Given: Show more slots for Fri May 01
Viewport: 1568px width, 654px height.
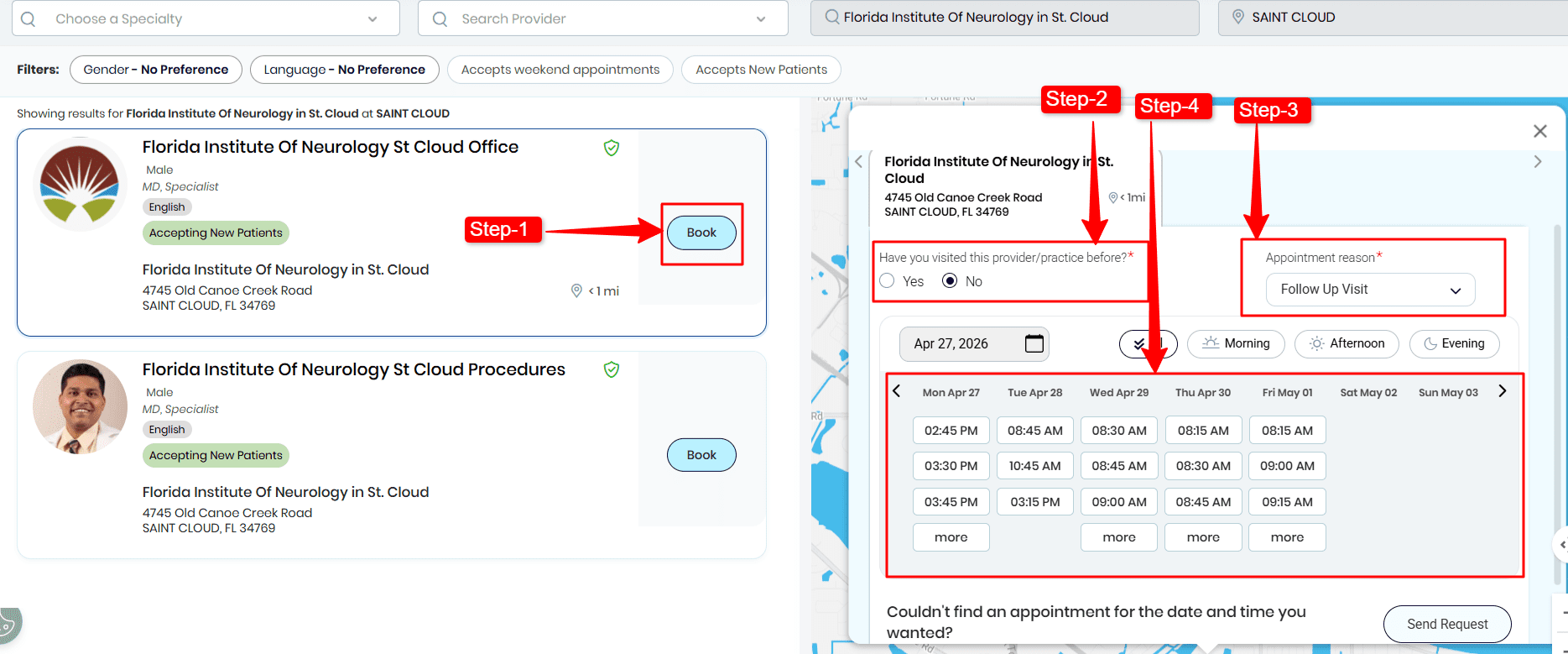Looking at the screenshot, I should (x=1287, y=537).
